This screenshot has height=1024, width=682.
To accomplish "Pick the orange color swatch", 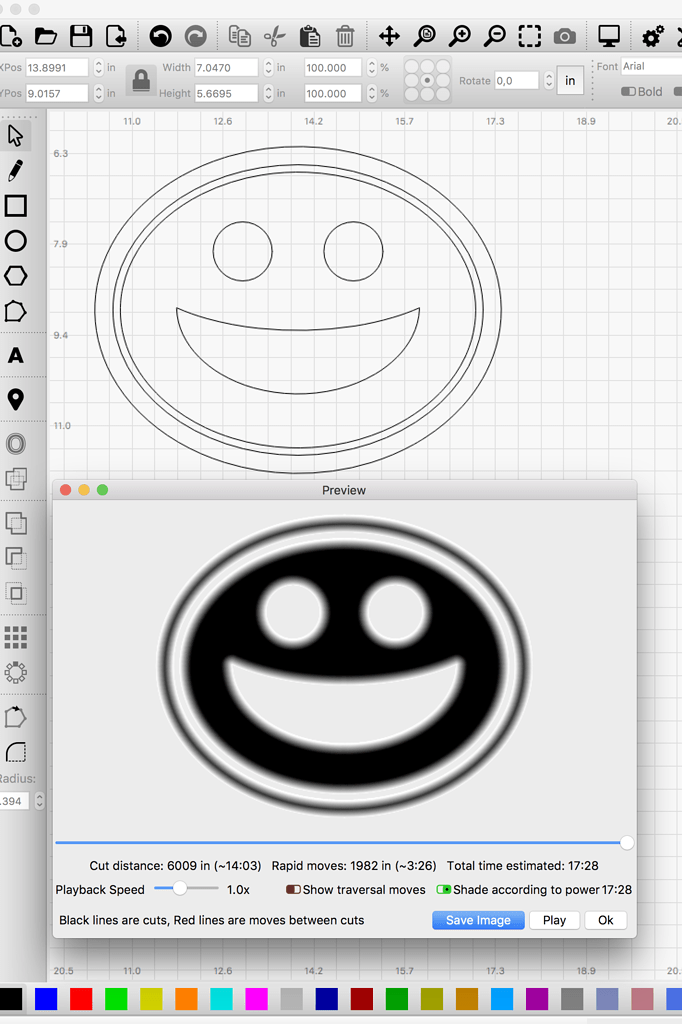I will coord(186,999).
